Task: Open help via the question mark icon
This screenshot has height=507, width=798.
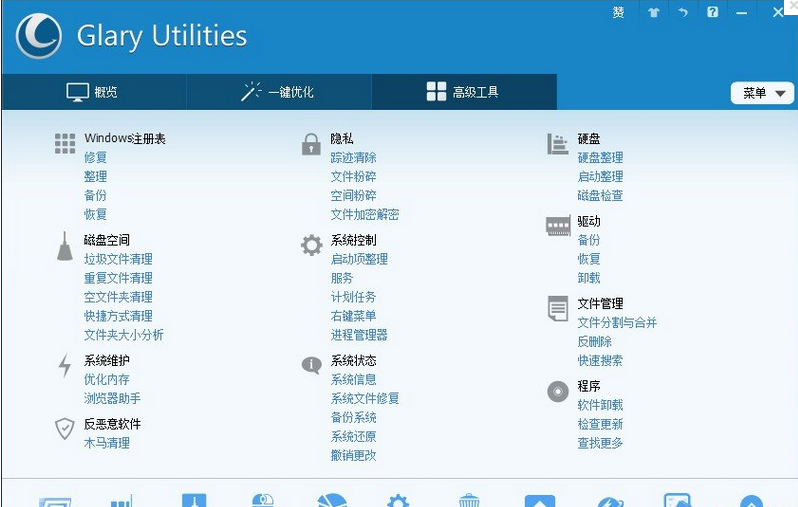Action: [712, 13]
